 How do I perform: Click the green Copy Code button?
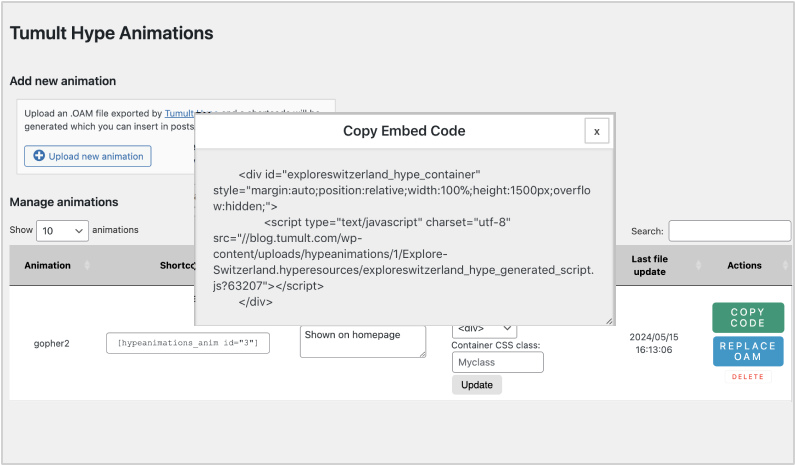point(747,317)
